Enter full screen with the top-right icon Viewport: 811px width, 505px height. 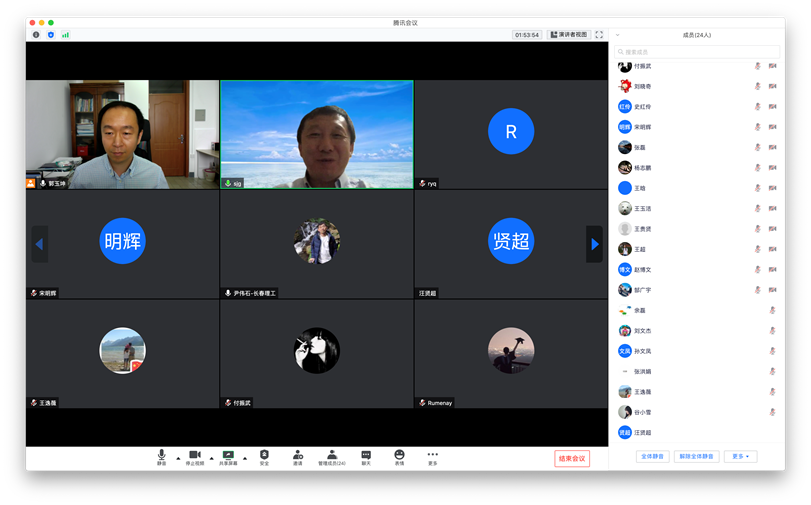point(599,34)
